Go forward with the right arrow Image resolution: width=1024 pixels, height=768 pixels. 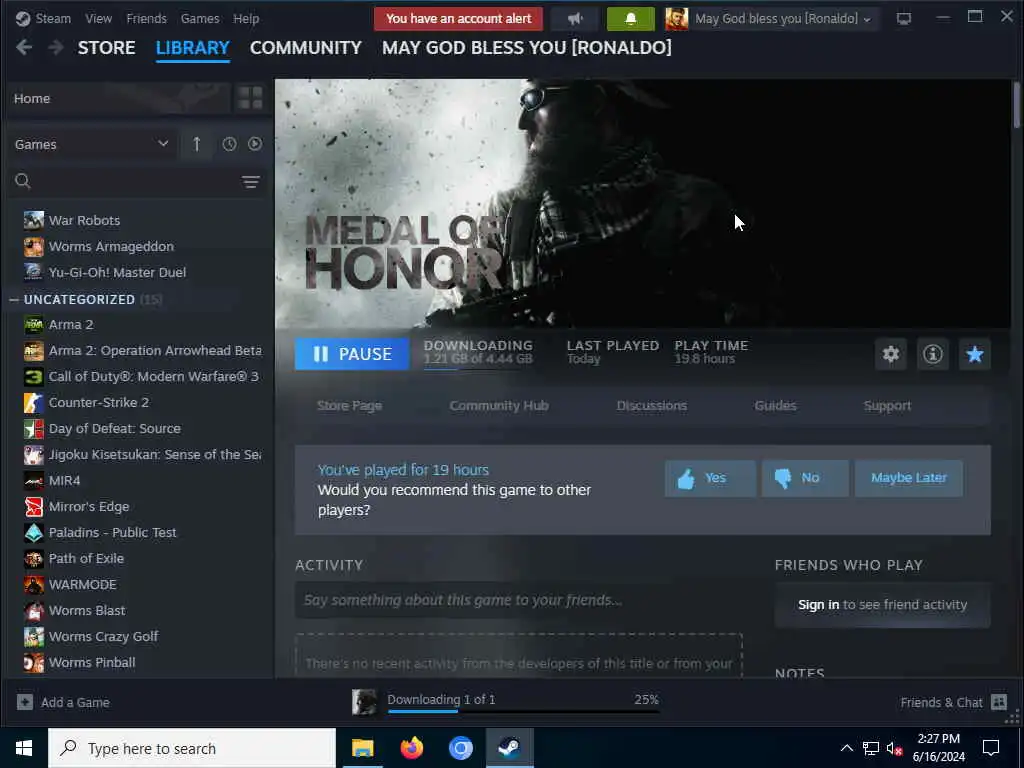click(x=56, y=48)
